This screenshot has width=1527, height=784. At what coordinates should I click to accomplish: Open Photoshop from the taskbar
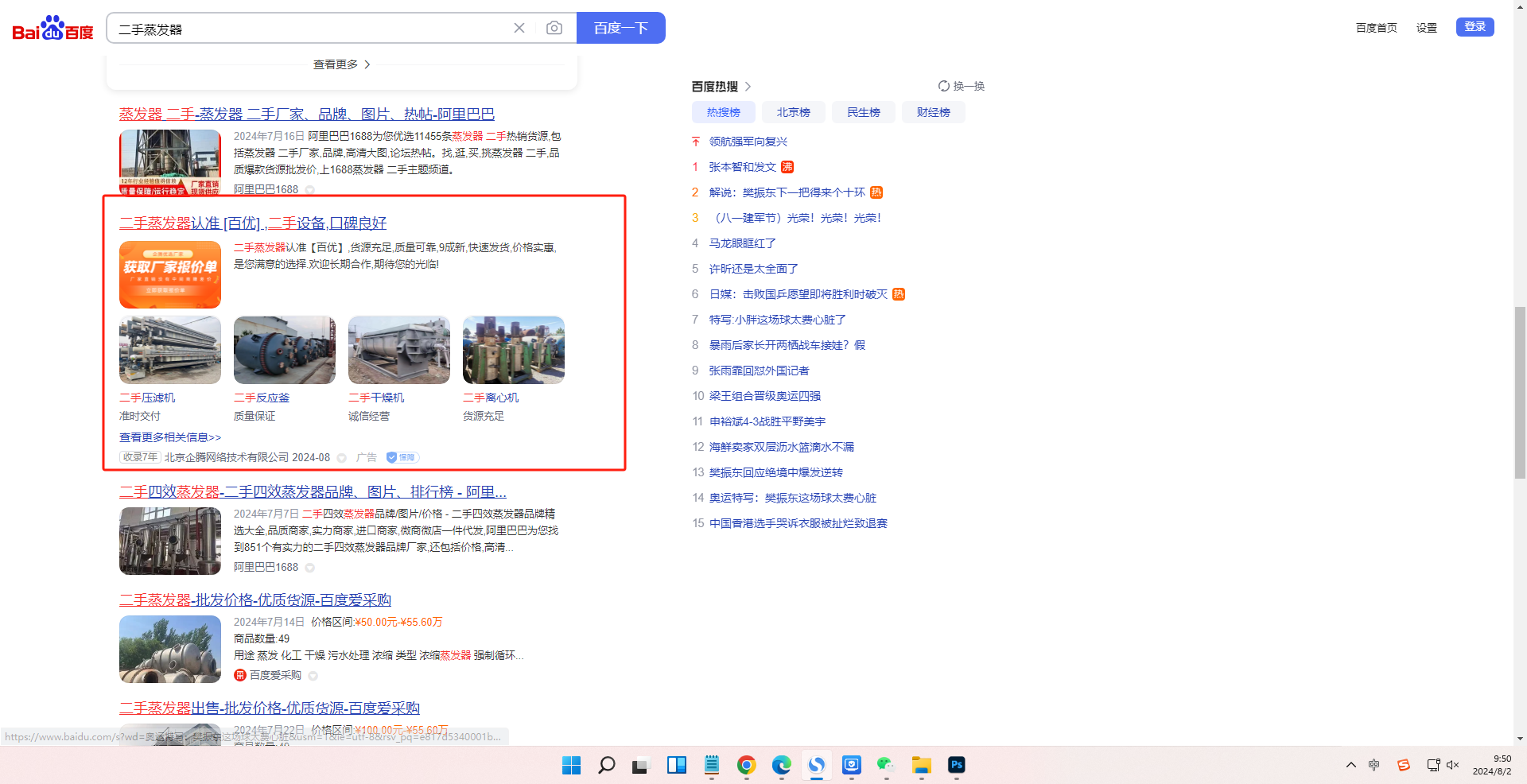click(956, 765)
